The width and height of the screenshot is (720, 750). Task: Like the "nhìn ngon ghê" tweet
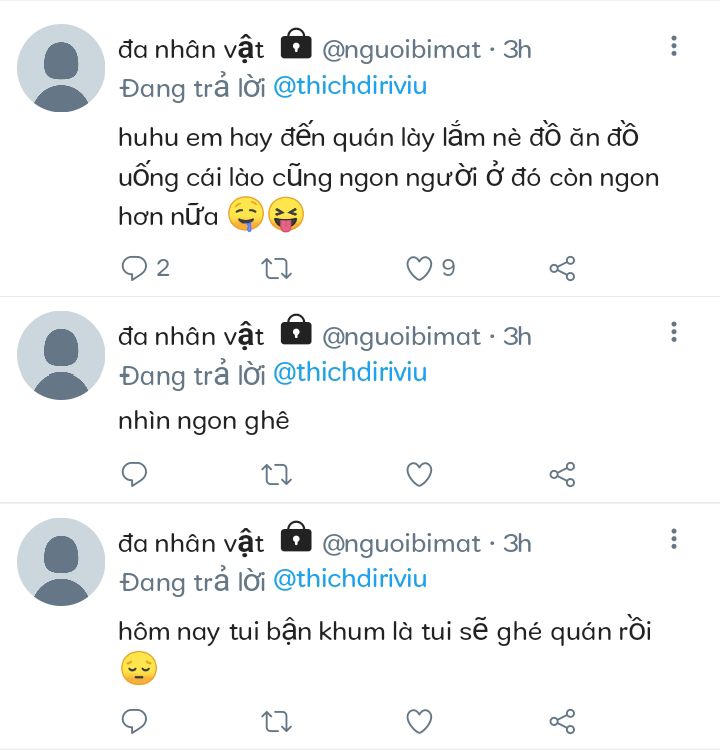point(419,474)
